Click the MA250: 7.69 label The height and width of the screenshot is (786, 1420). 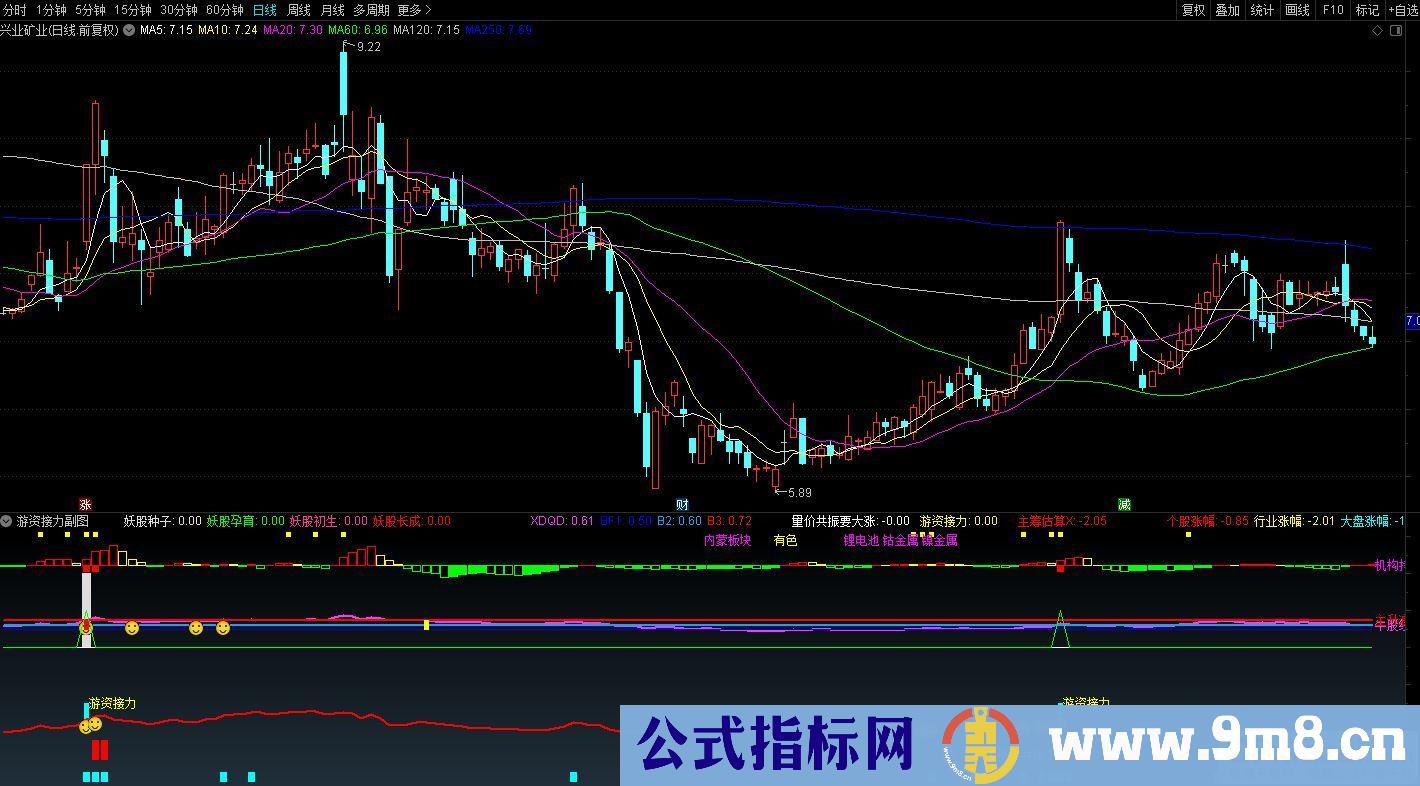tap(498, 30)
